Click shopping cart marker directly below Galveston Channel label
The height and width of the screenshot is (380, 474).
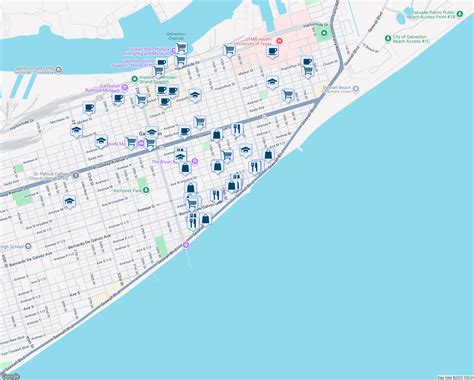click(x=181, y=48)
